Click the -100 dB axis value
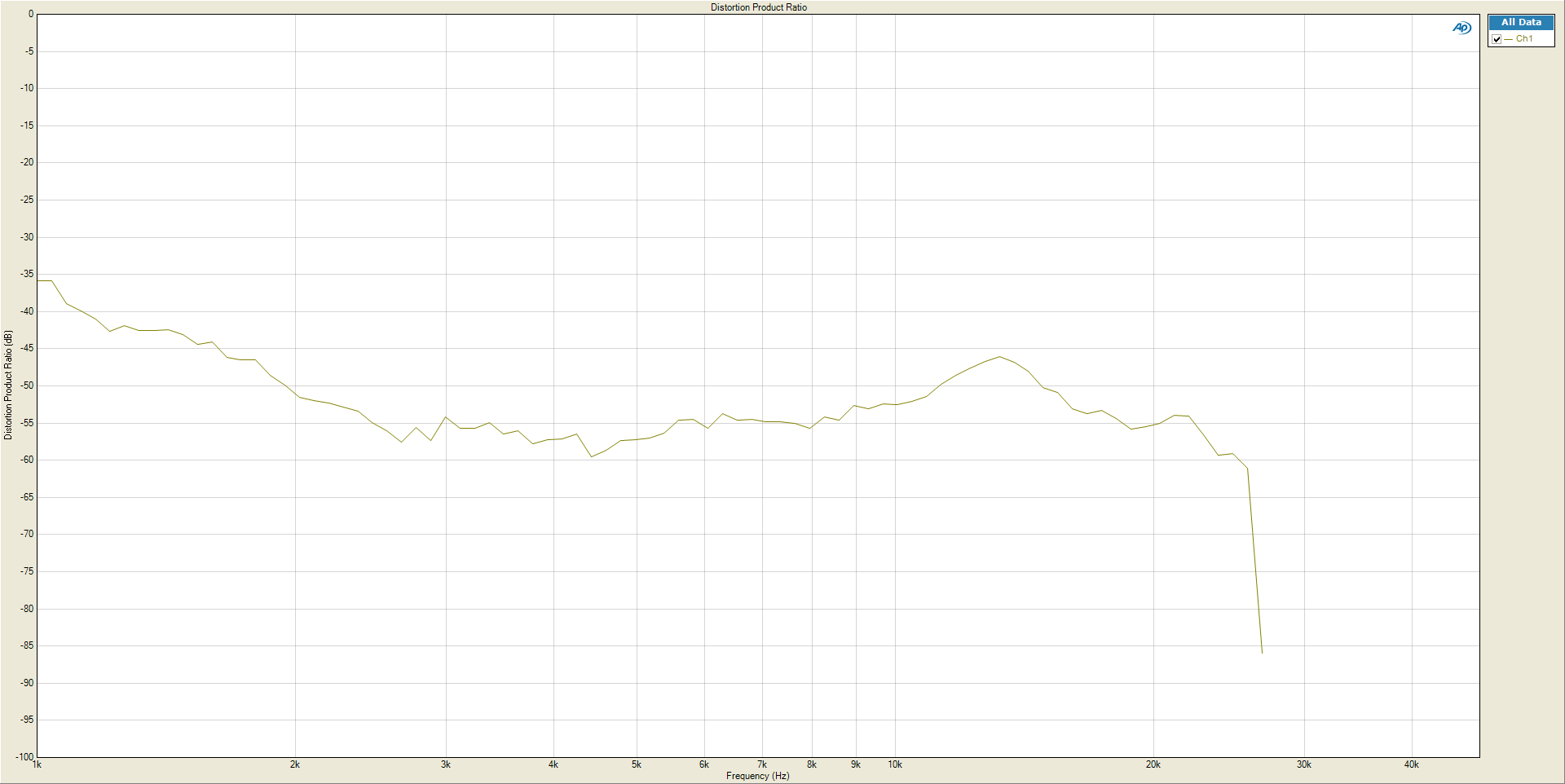 (25, 757)
